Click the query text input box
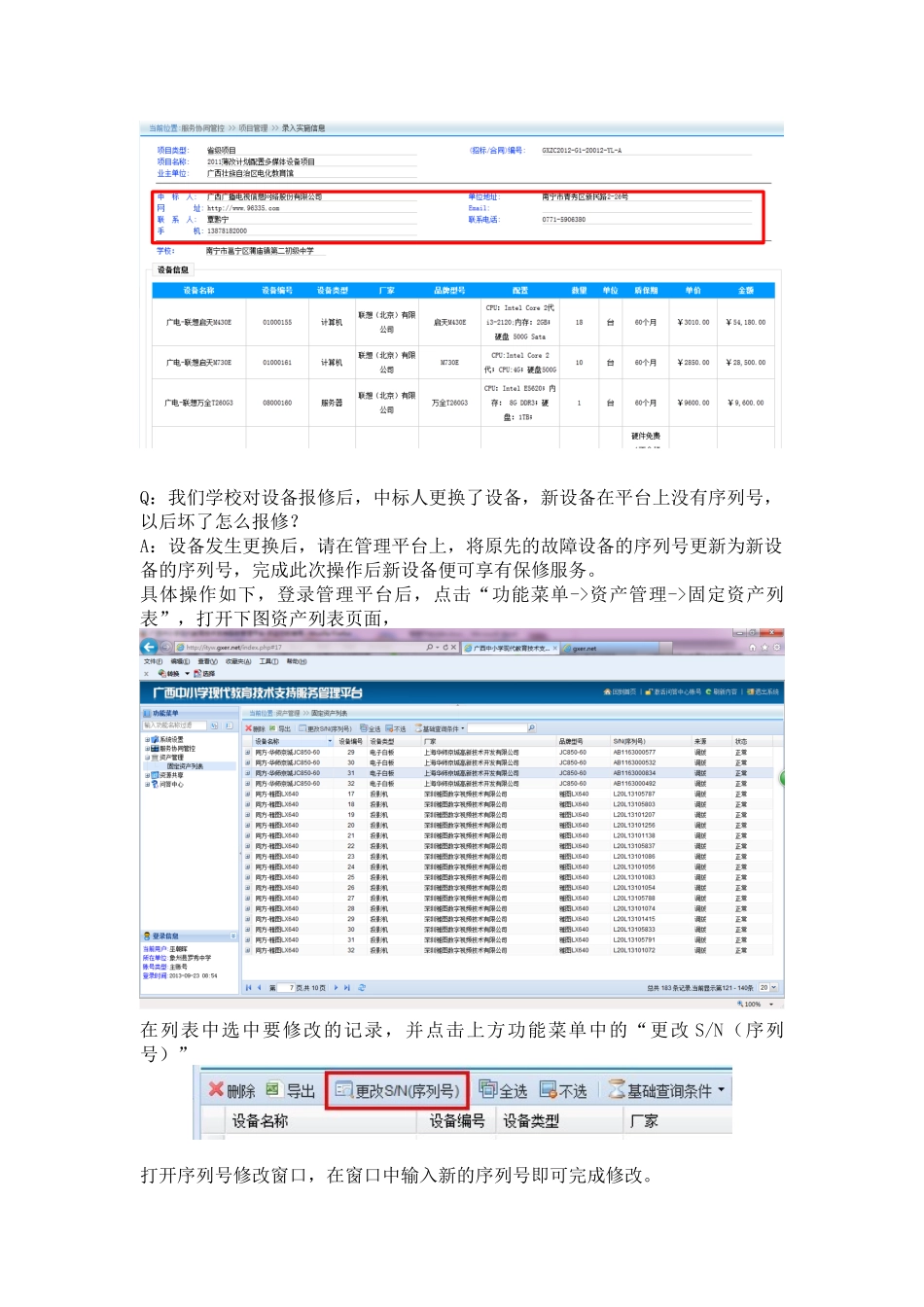The height and width of the screenshot is (1307, 924). tap(496, 727)
